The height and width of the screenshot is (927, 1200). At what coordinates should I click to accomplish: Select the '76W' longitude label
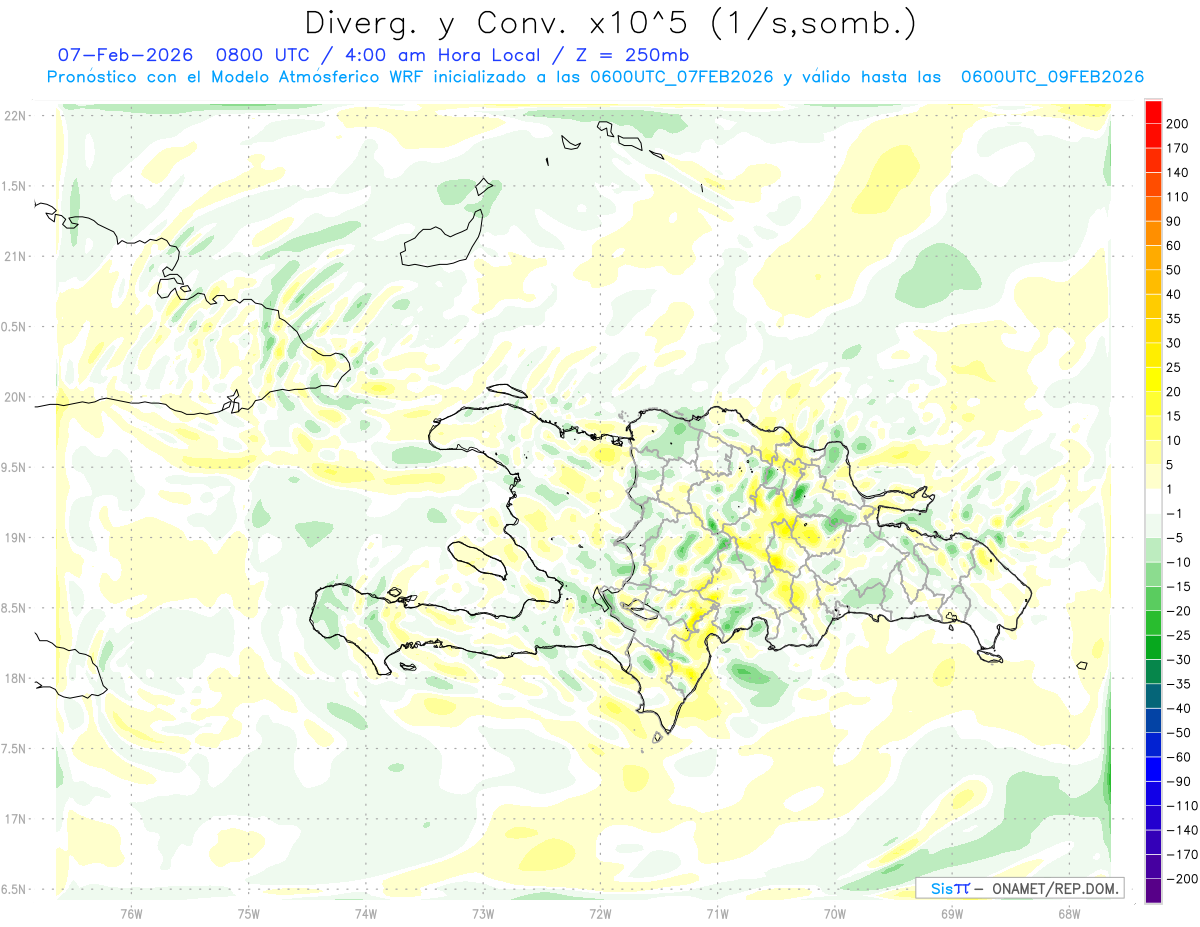tap(131, 913)
